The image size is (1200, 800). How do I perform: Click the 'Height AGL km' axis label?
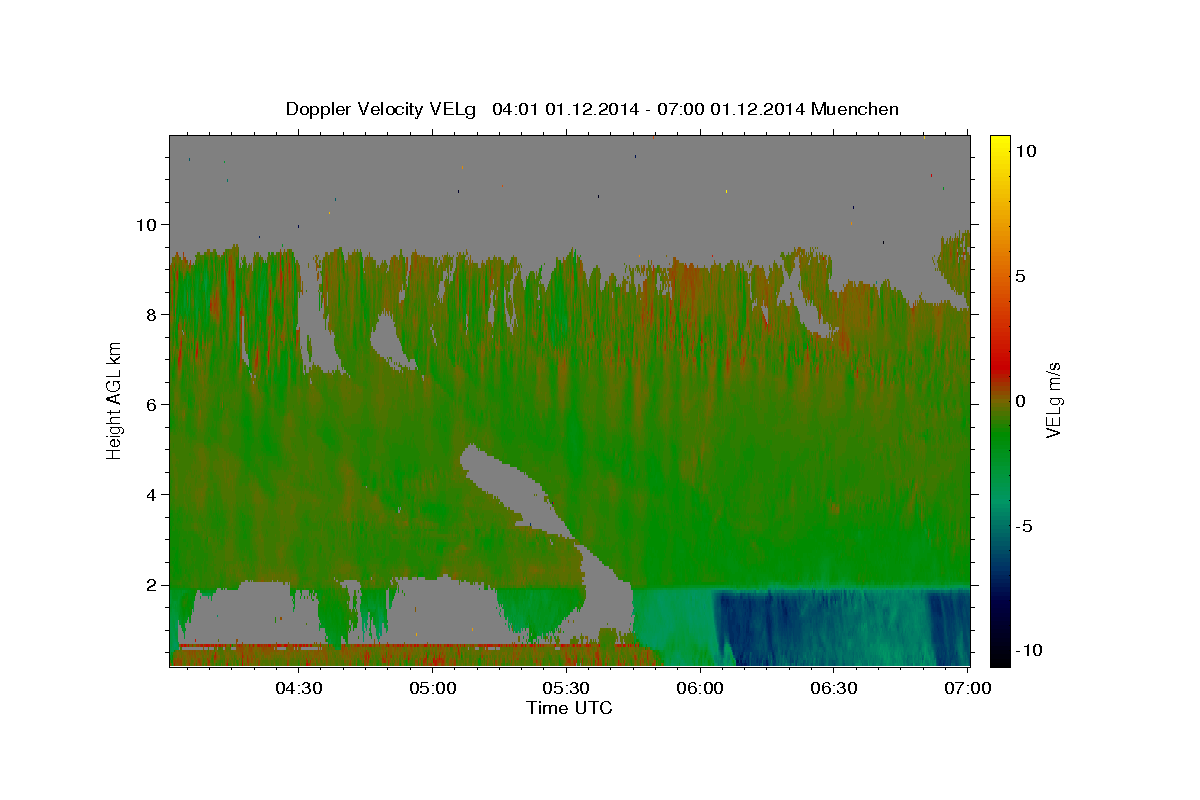pos(114,399)
